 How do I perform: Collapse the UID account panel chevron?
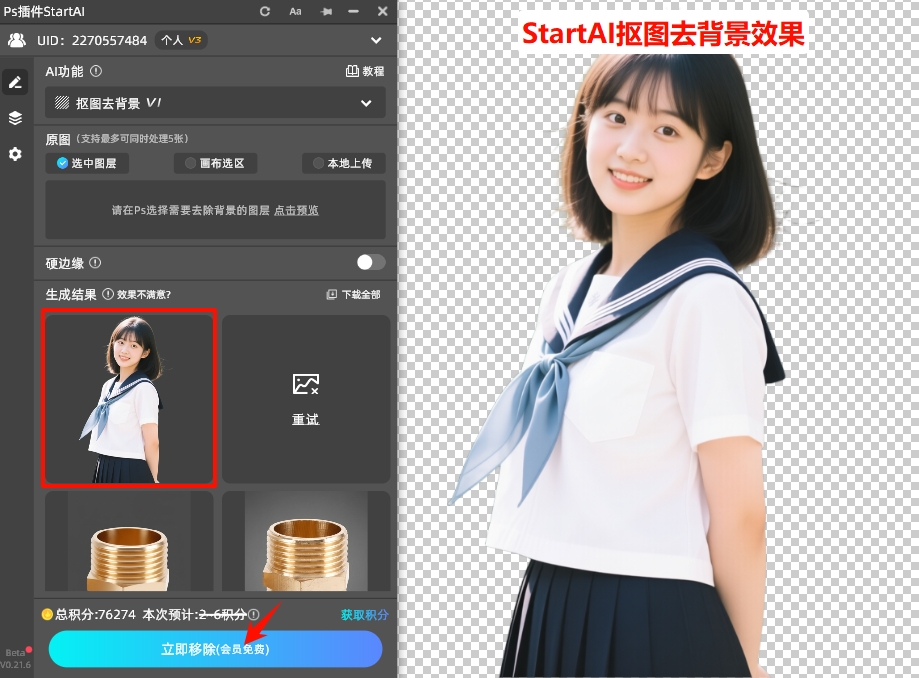tap(375, 40)
